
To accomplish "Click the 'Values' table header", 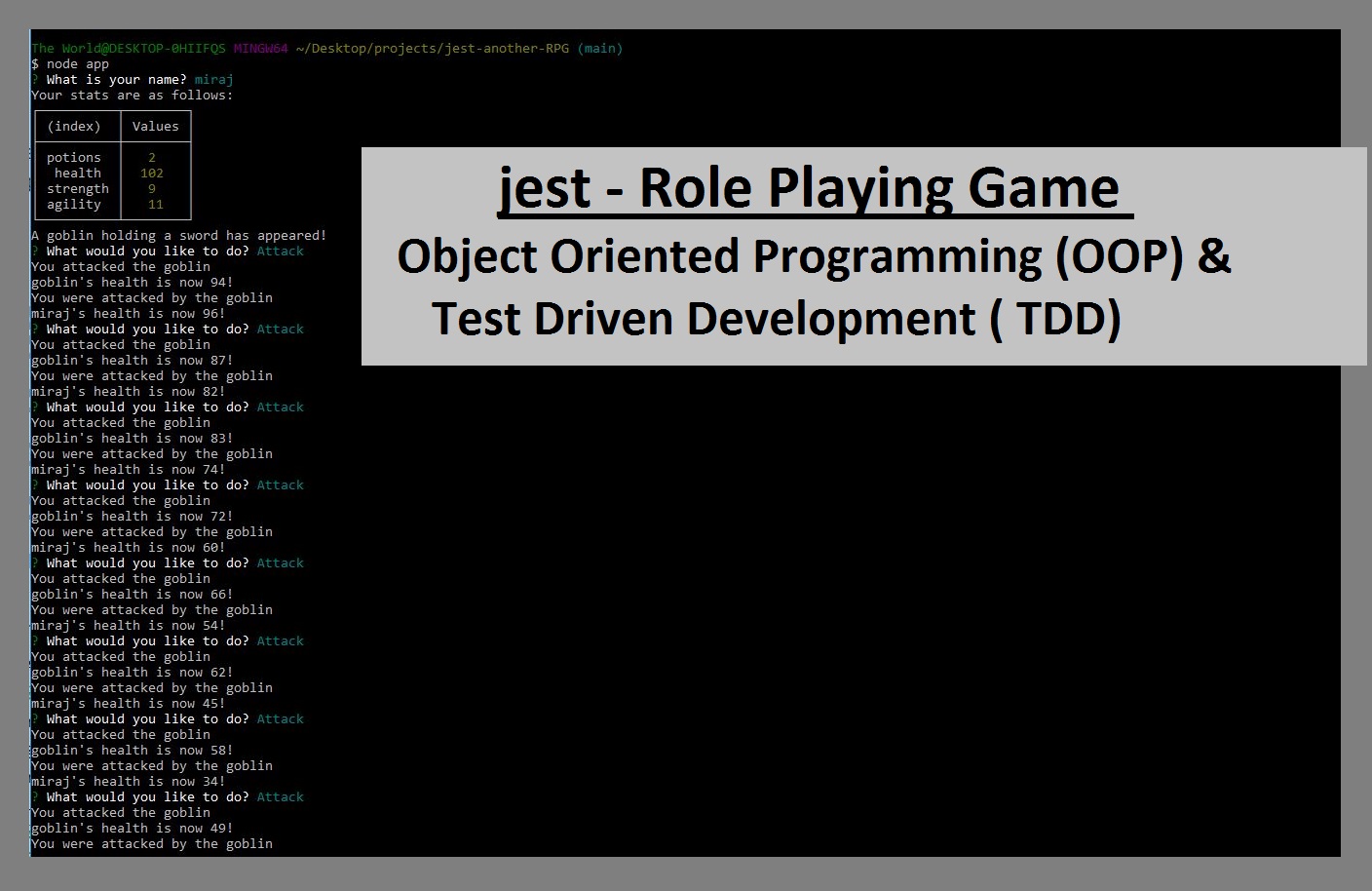I will pyautogui.click(x=156, y=126).
